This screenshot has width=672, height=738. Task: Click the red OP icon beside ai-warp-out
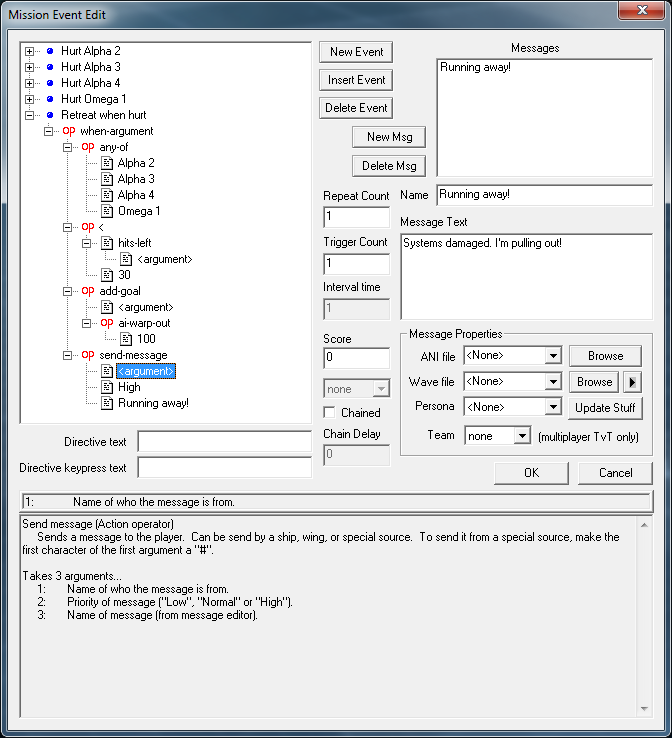click(x=107, y=323)
